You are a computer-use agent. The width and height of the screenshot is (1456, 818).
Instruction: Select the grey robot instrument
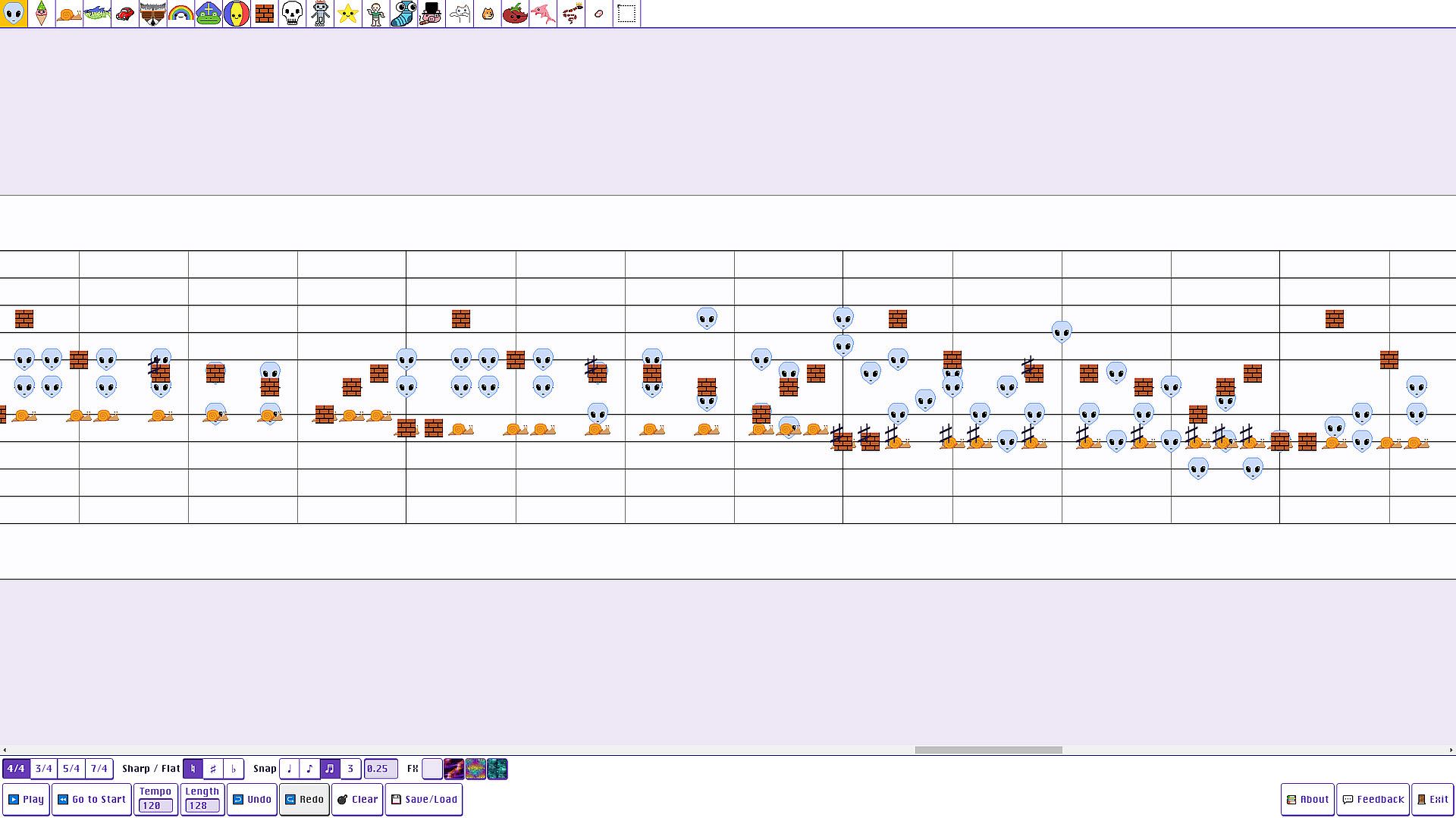coord(320,14)
